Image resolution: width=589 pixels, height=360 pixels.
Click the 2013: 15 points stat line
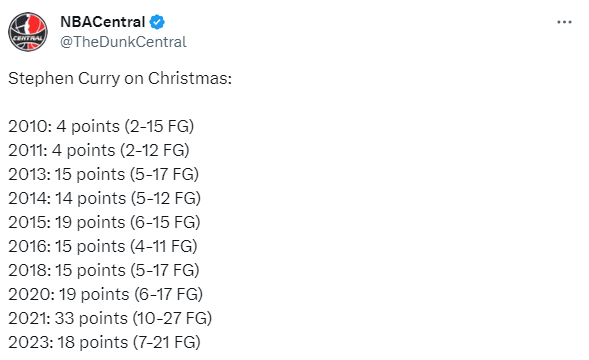(x=104, y=174)
